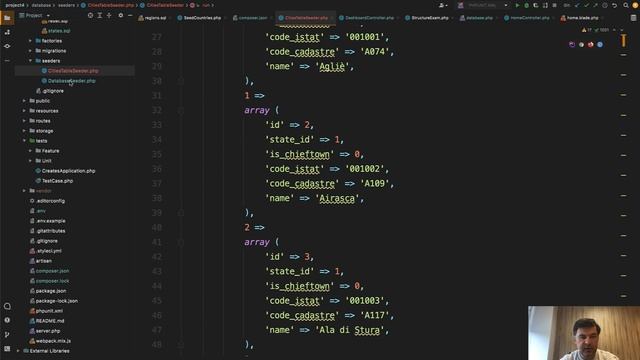Select CitiesTableSeeder.php in project tree

73,71
